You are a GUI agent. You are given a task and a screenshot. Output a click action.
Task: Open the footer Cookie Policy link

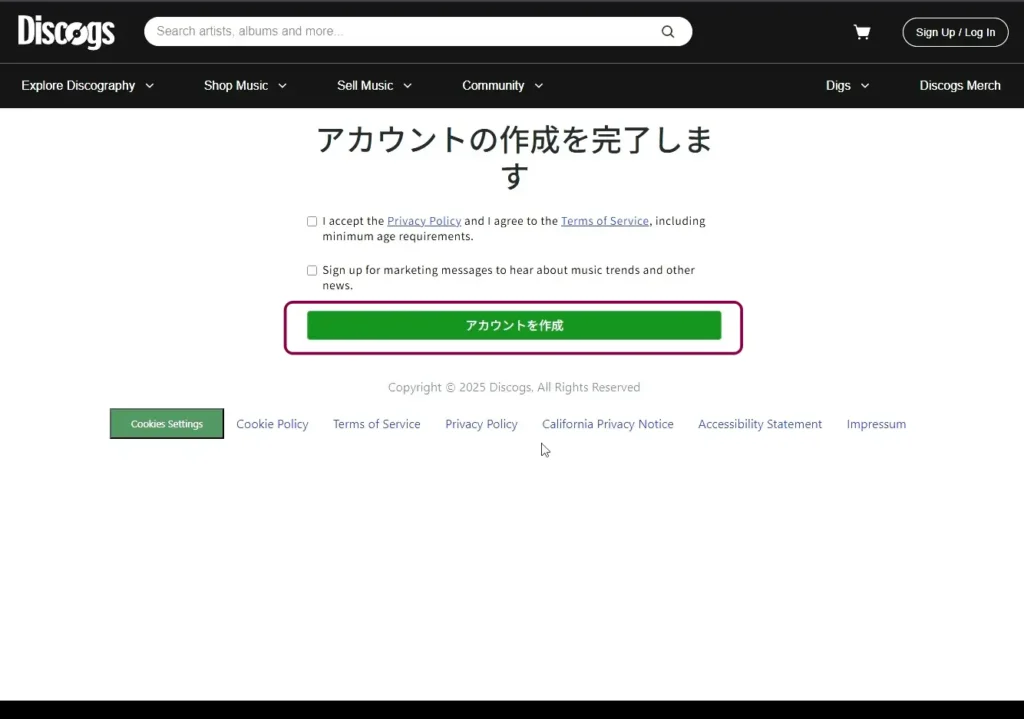272,424
